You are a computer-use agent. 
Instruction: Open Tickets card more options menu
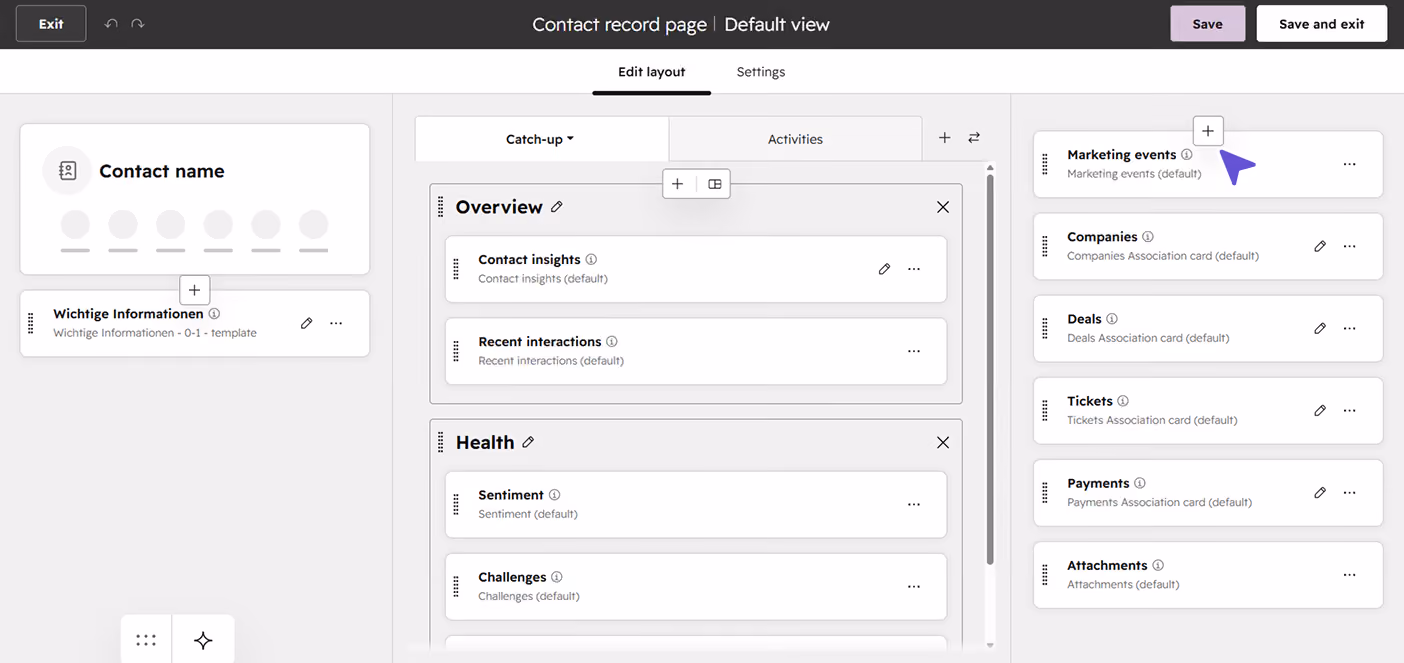click(x=1350, y=410)
